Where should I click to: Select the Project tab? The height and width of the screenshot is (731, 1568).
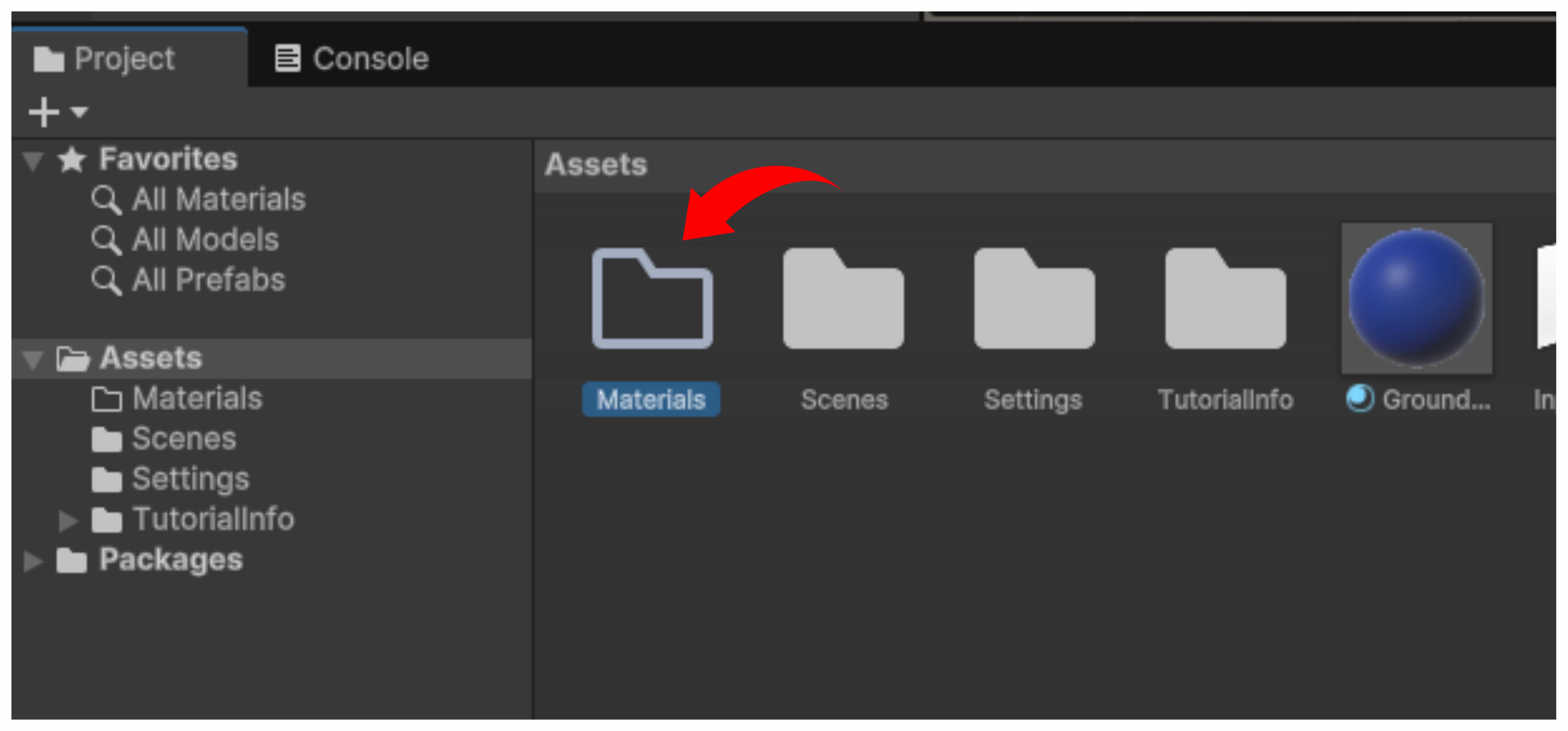pos(105,59)
